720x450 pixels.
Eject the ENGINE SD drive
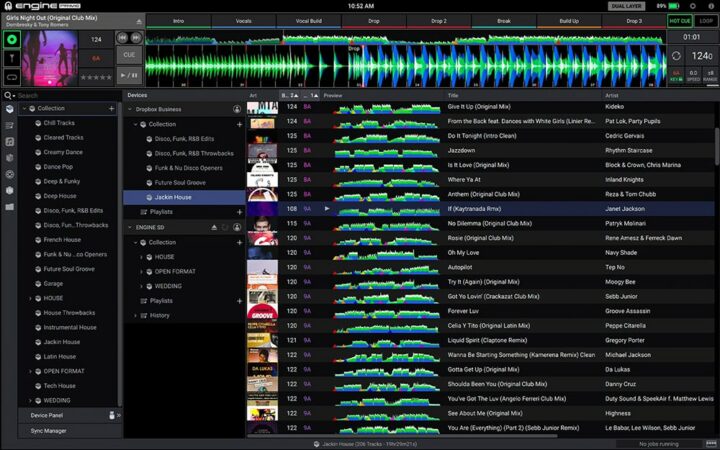pyautogui.click(x=214, y=227)
